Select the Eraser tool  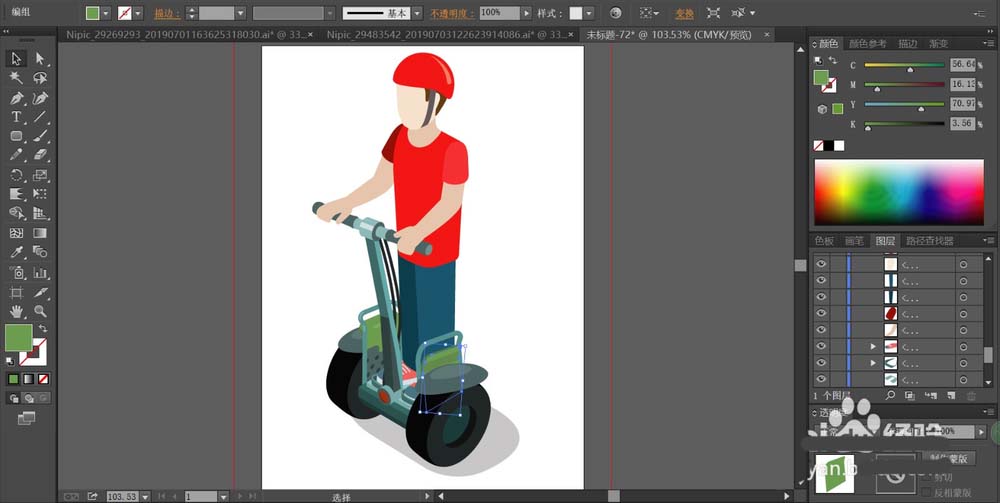tap(40, 155)
